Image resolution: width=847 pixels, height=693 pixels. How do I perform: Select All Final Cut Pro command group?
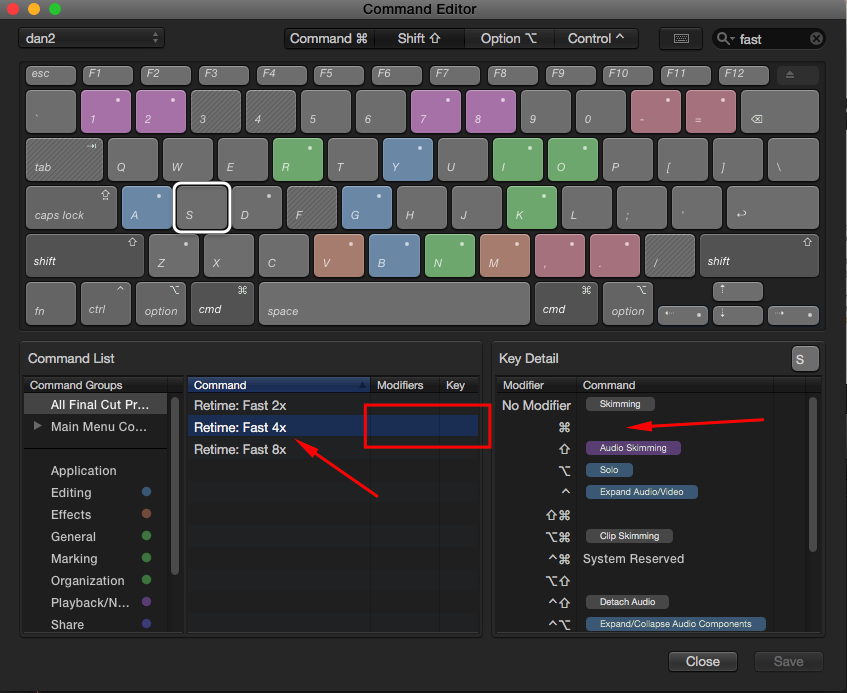[96, 405]
